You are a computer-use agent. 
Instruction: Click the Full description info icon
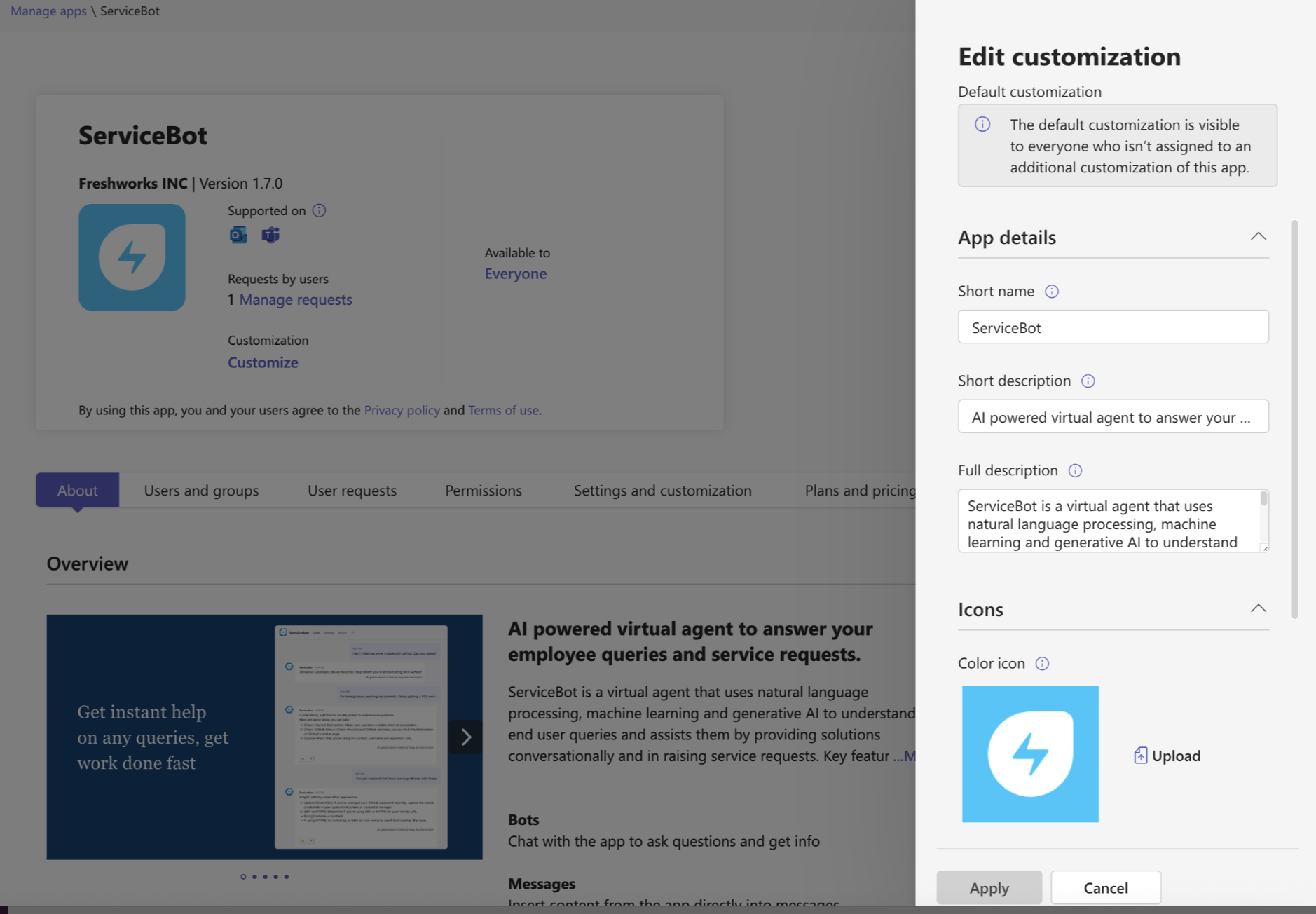pyautogui.click(x=1075, y=471)
